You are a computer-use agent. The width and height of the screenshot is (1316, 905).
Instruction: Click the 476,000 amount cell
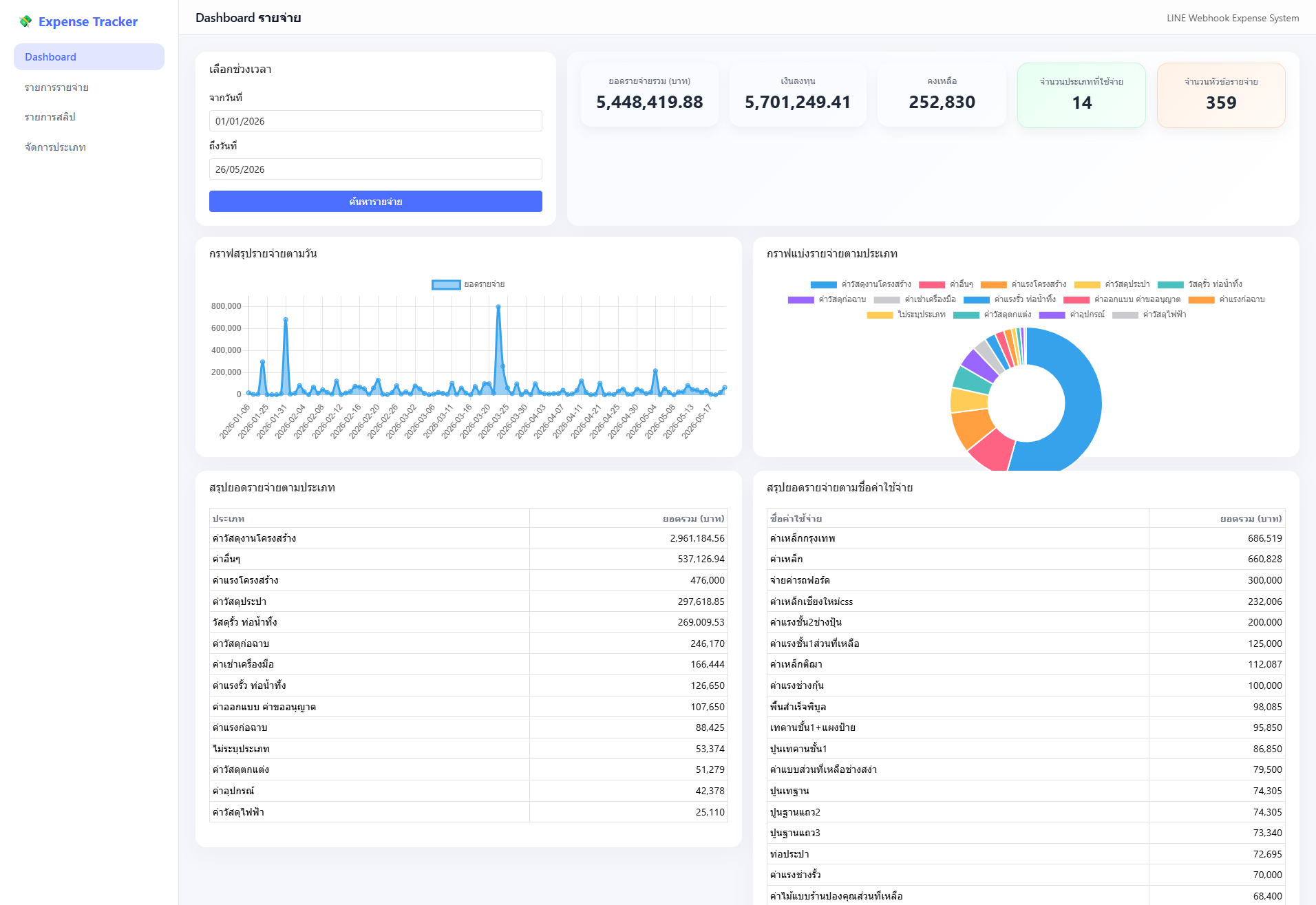(x=628, y=580)
